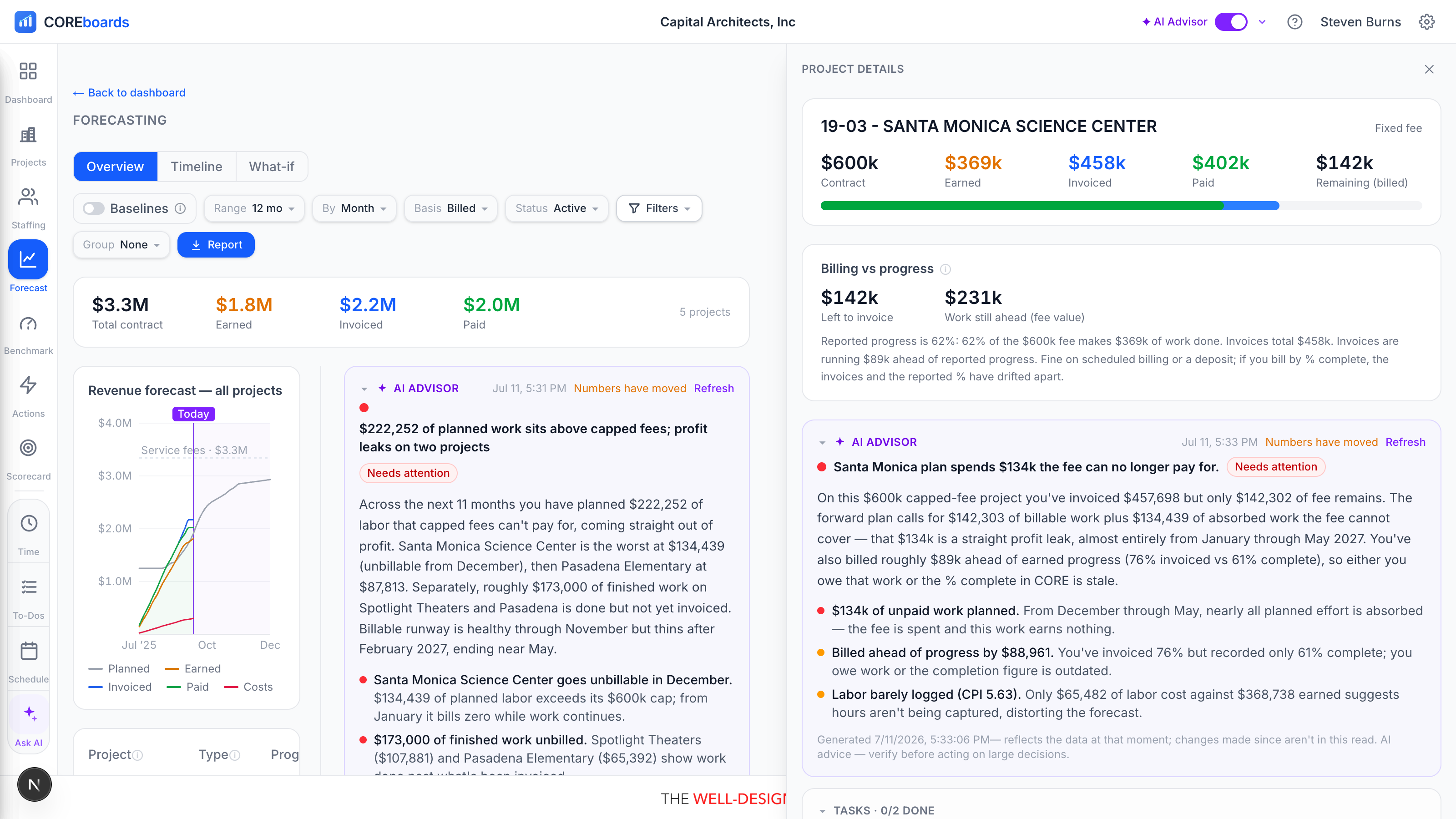
Task: Toggle the AI Advisor switch off
Action: [1231, 22]
